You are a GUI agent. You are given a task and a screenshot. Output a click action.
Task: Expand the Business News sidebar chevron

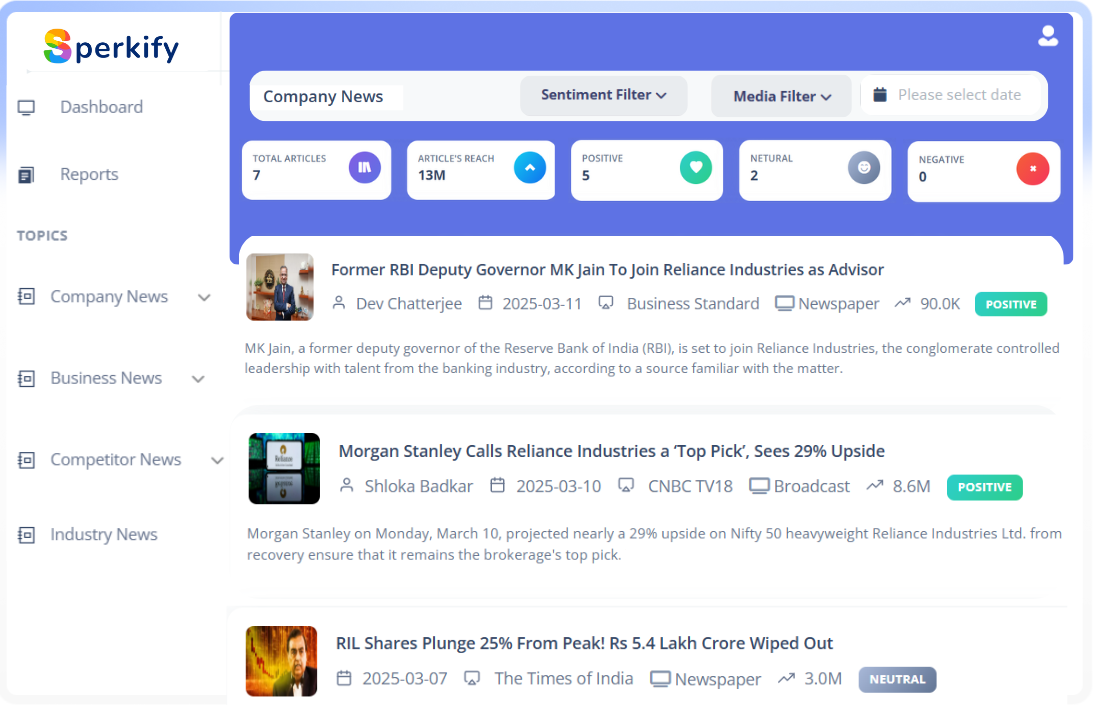click(x=198, y=379)
